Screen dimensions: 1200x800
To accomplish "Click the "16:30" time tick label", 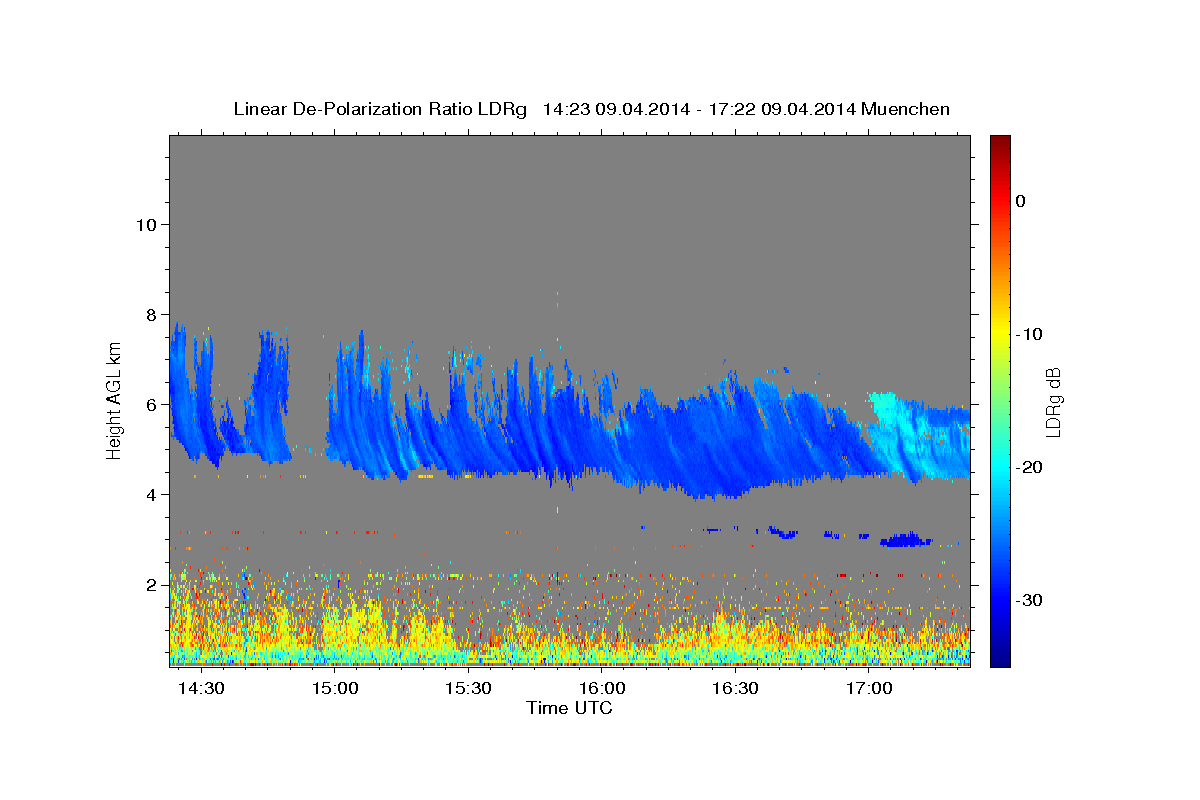I will pos(735,689).
